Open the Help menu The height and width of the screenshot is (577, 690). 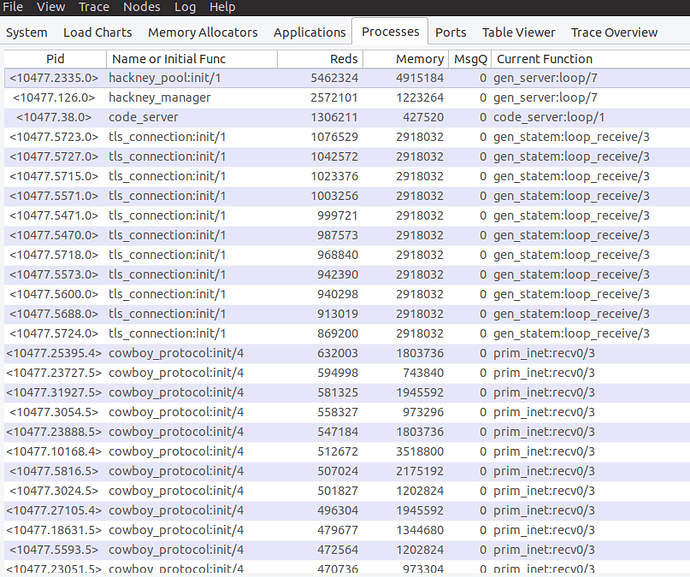tap(222, 7)
